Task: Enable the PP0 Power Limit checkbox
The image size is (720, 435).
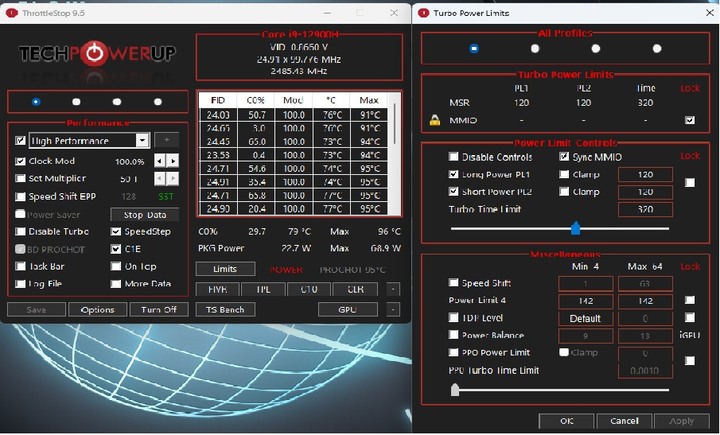Action: pos(453,352)
